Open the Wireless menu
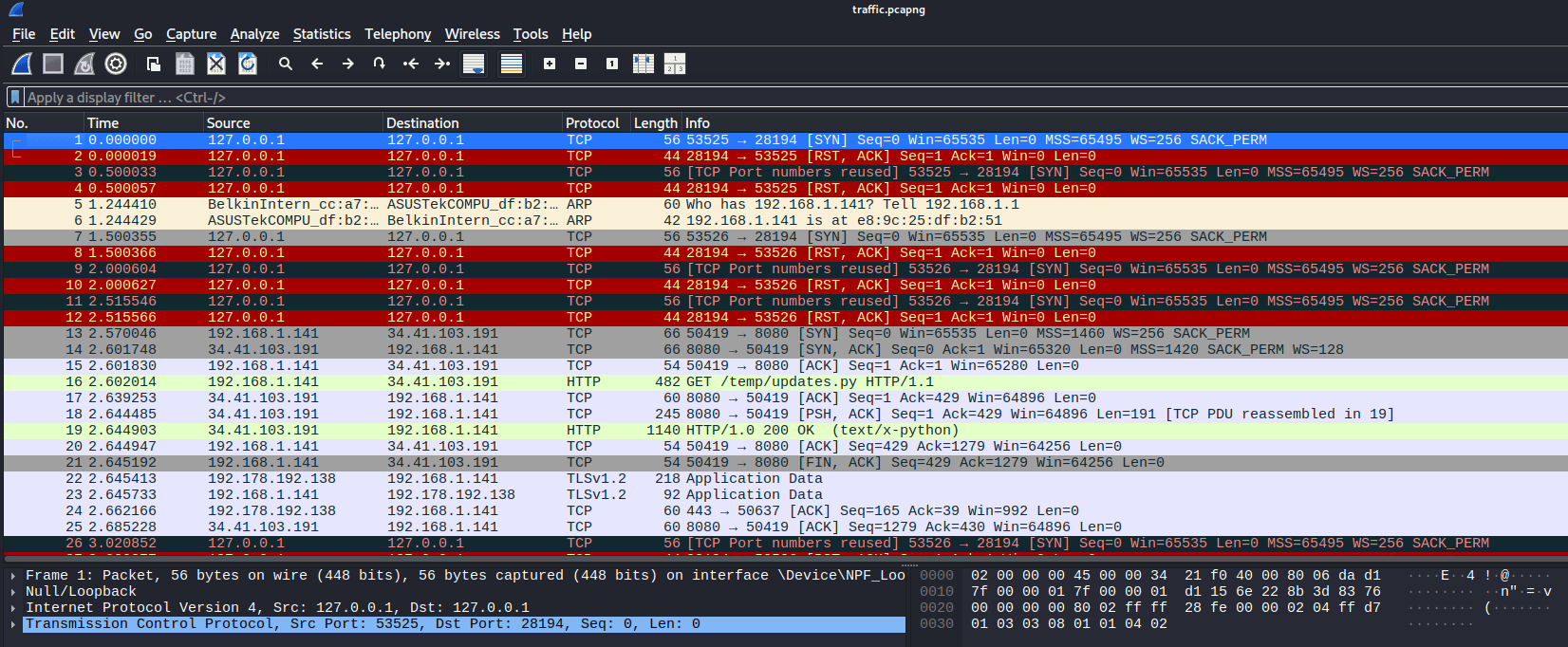 pyautogui.click(x=473, y=34)
